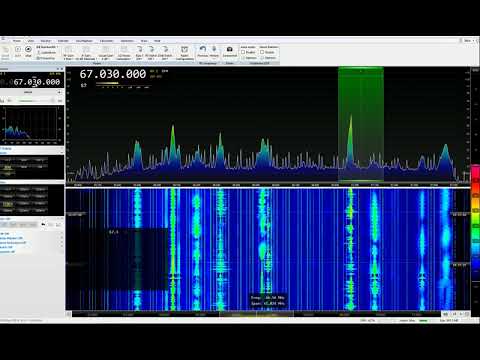
Task: Click the Apply Configuration icon
Action: coord(184,53)
